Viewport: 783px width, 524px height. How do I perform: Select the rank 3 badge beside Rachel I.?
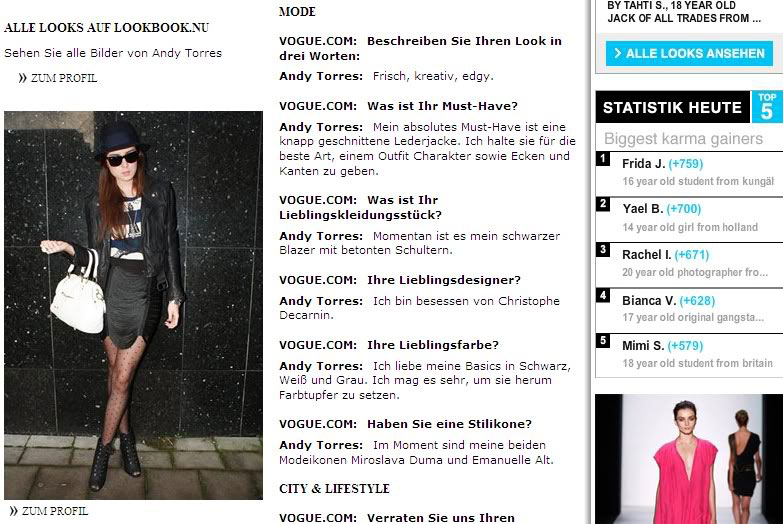point(603,250)
